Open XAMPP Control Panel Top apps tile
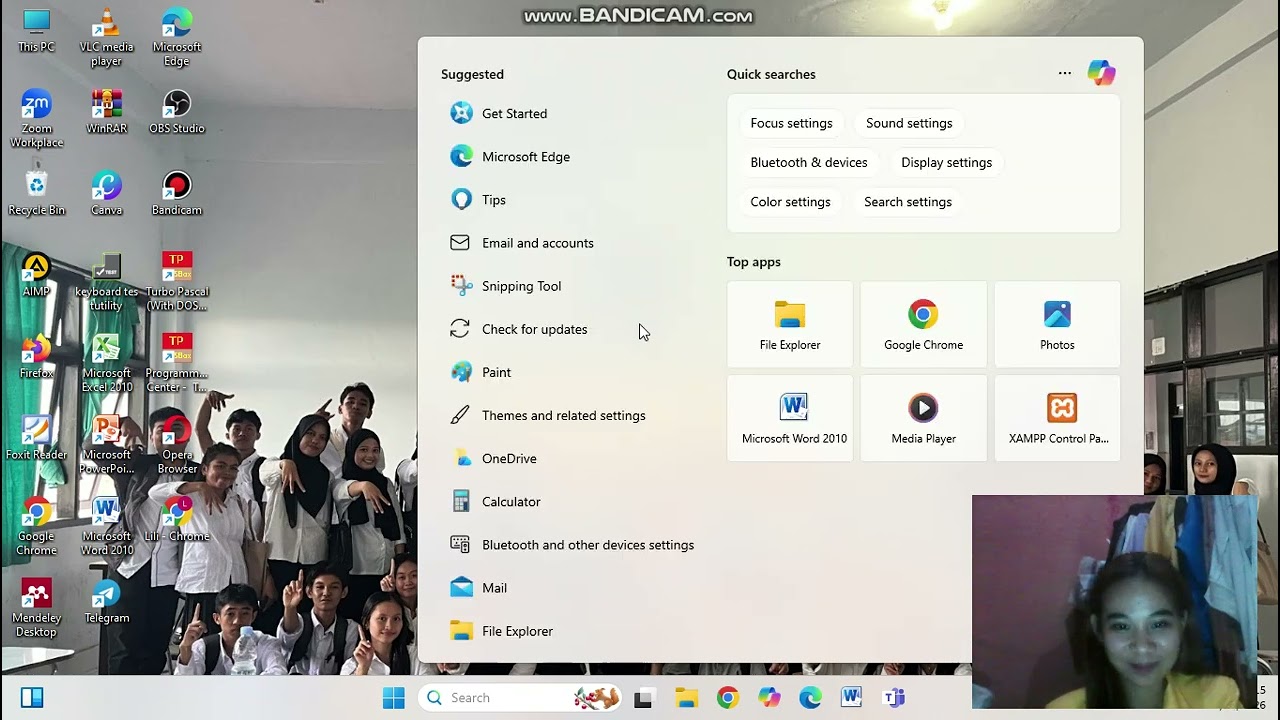The height and width of the screenshot is (720, 1280). [x=1057, y=418]
